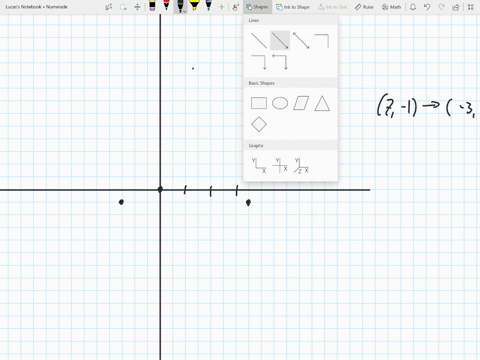The height and width of the screenshot is (360, 480).
Task: Insert the single-headed arrow line
Action: [x=280, y=41]
